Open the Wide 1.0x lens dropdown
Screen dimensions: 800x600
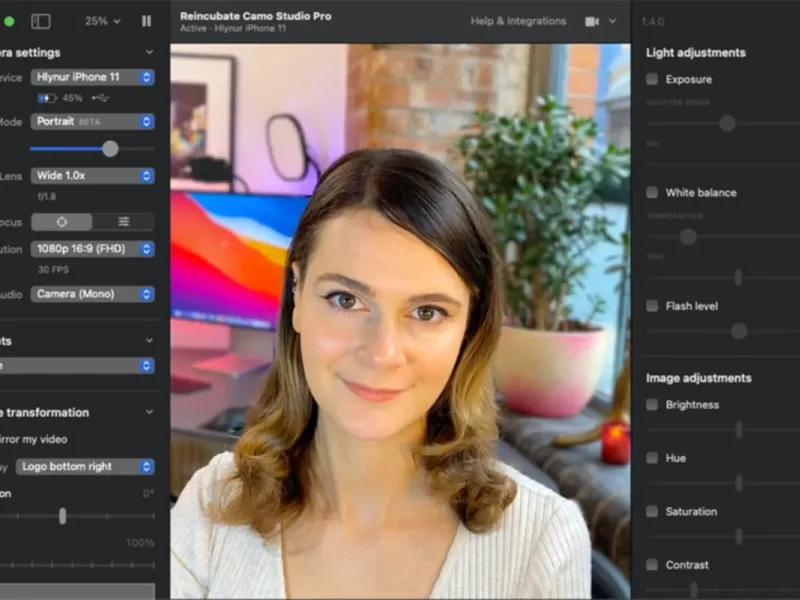pyautogui.click(x=92, y=176)
